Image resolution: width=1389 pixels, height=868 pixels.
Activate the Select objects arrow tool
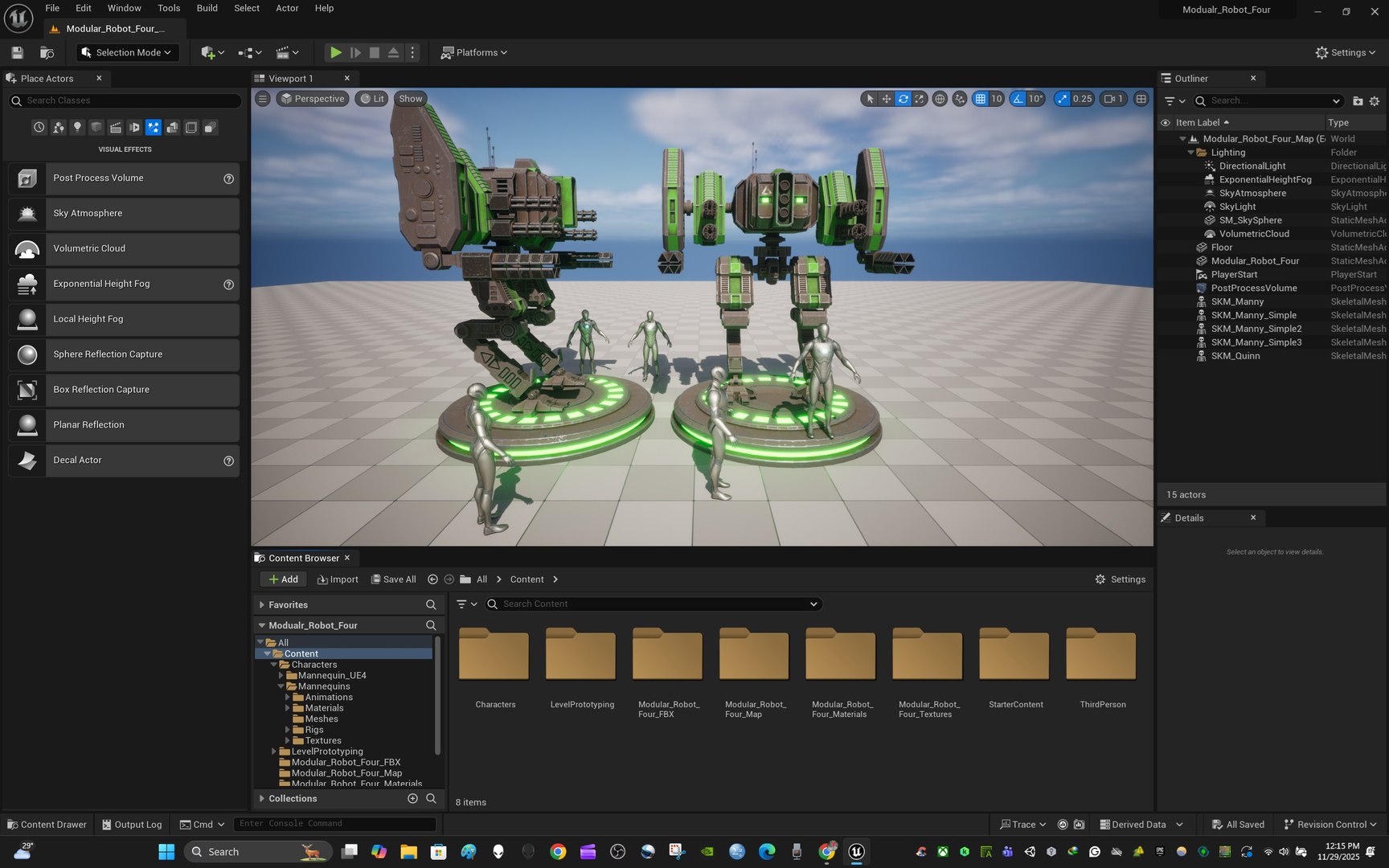click(x=870, y=99)
